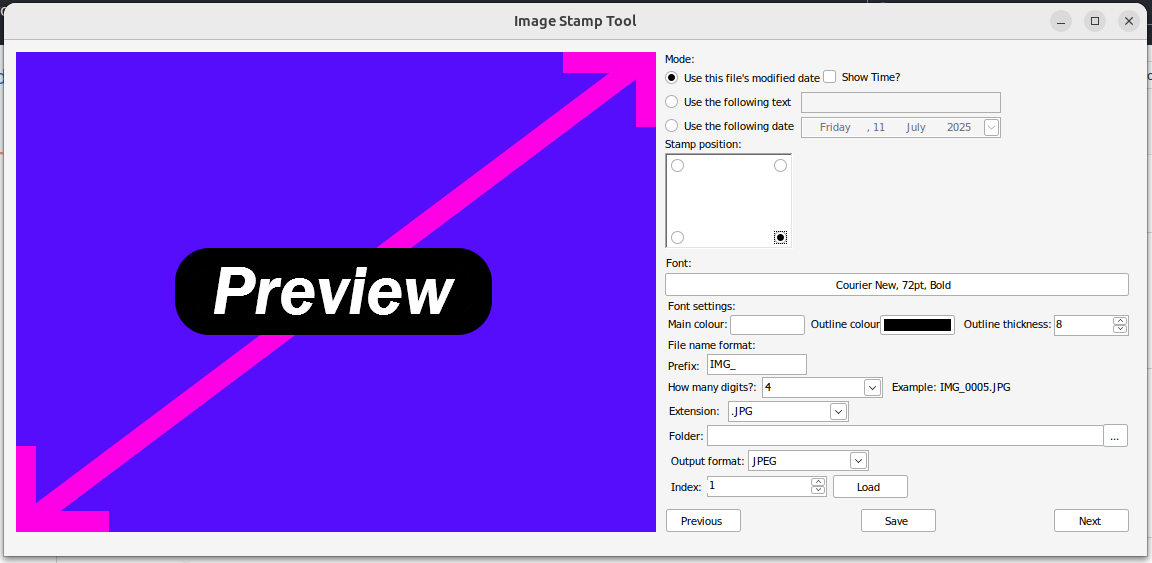Screen dimensions: 1152x563
Task: Save the stamped image
Action: [x=898, y=520]
